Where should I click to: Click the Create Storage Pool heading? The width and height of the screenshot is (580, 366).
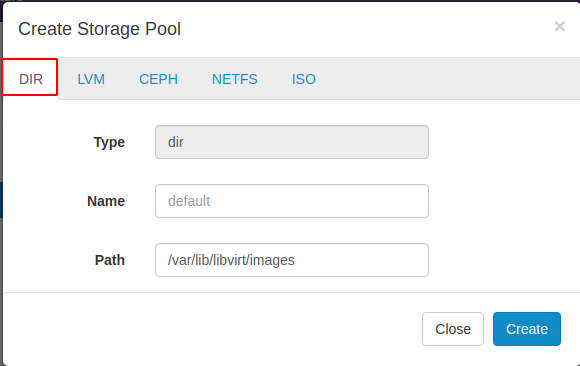[100, 29]
